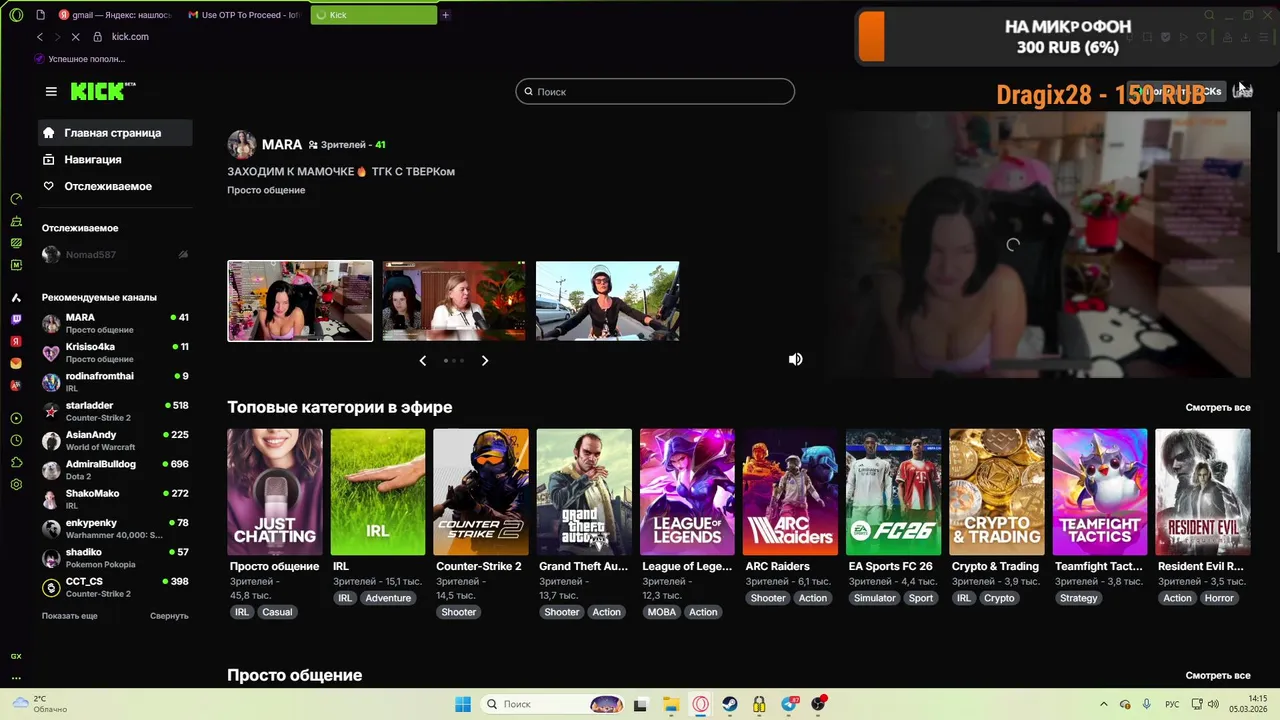Show hidden system tray icons
This screenshot has height=720, width=1280.
click(x=1104, y=704)
